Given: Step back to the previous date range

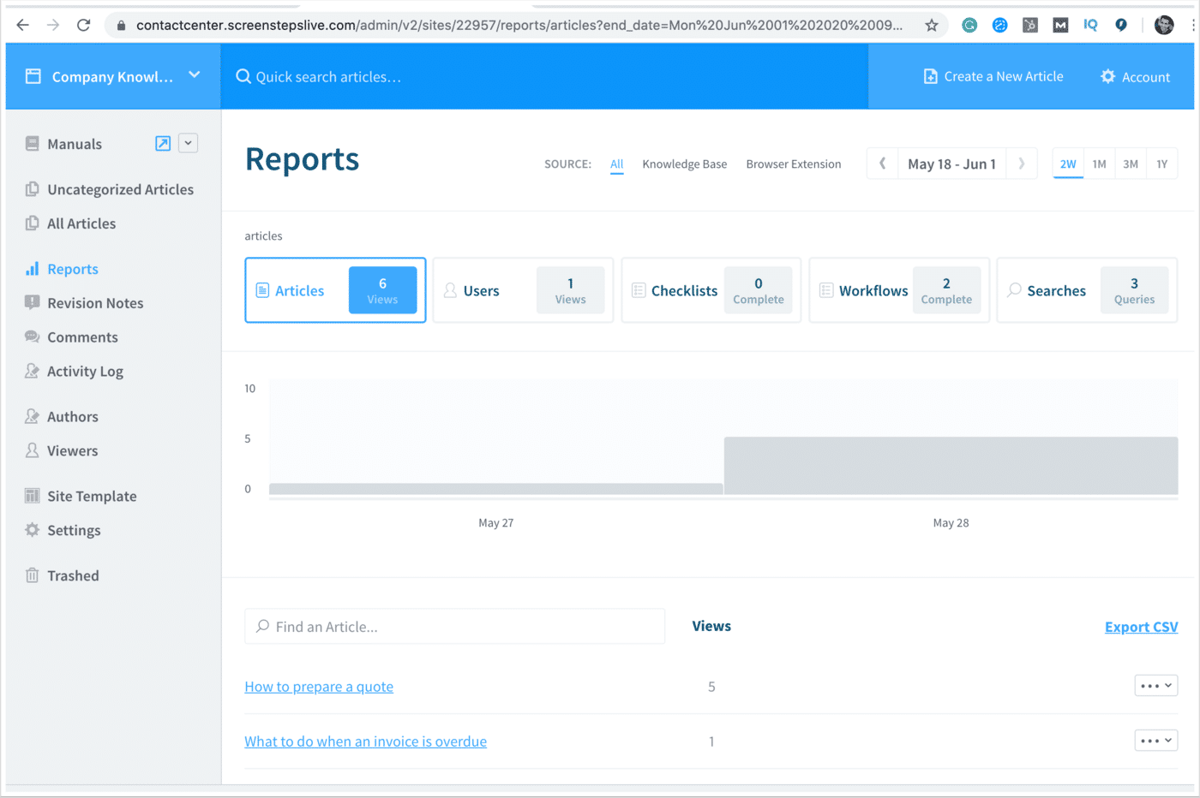Looking at the screenshot, I should pyautogui.click(x=881, y=163).
